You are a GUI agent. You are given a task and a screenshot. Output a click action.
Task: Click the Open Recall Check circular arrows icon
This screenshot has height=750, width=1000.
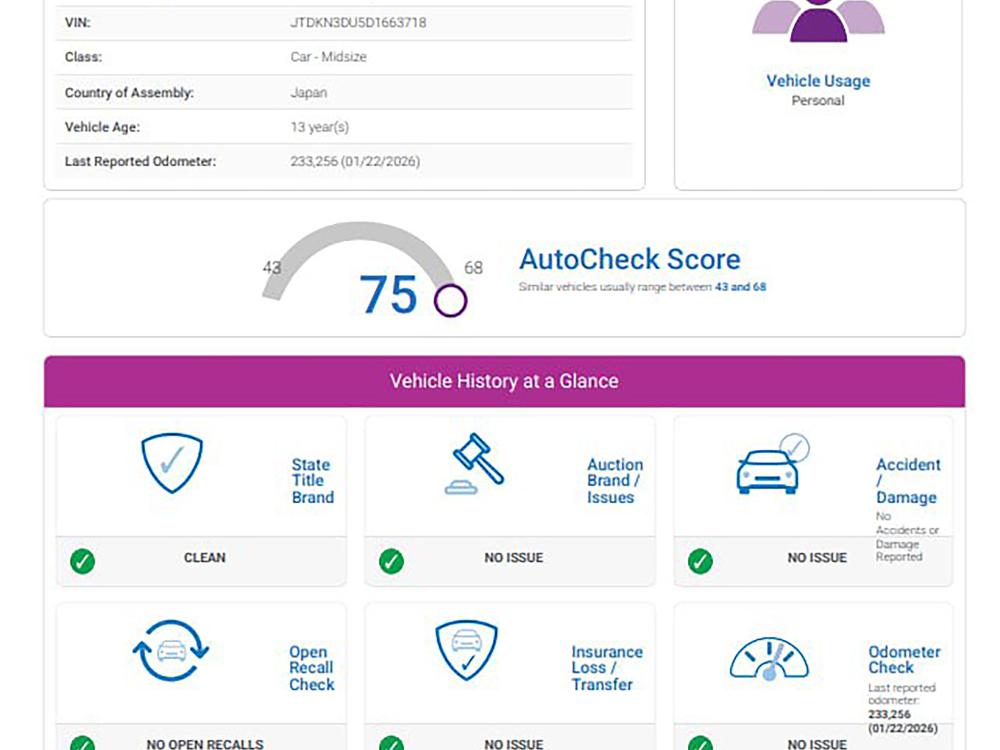coord(171,651)
